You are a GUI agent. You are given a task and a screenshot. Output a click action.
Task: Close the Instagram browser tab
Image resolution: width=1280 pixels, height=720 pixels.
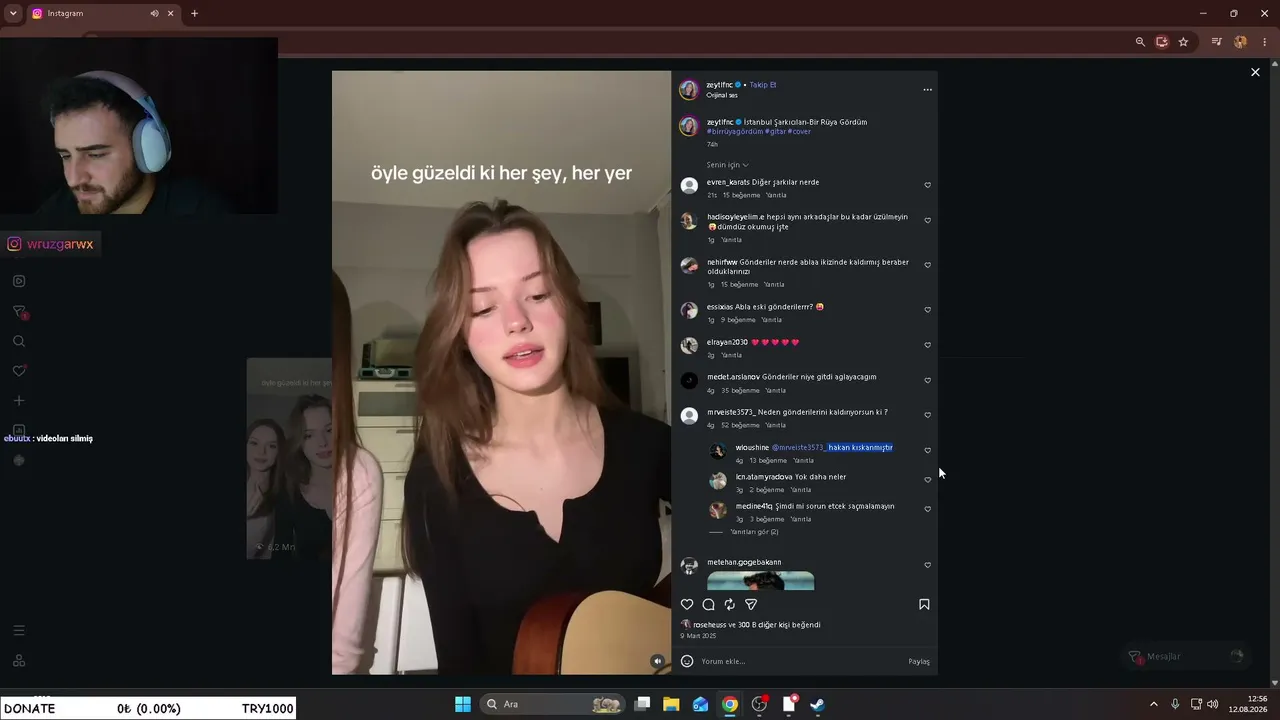171,13
